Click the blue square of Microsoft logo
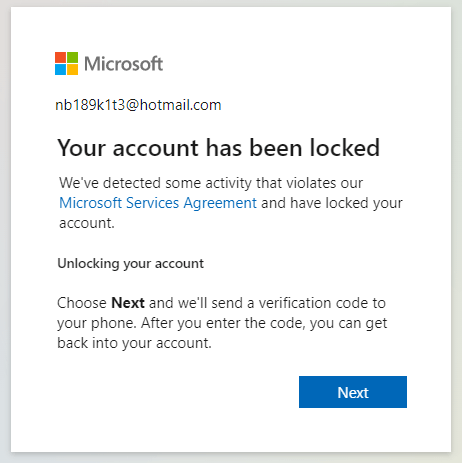This screenshot has height=463, width=462. 60,70
